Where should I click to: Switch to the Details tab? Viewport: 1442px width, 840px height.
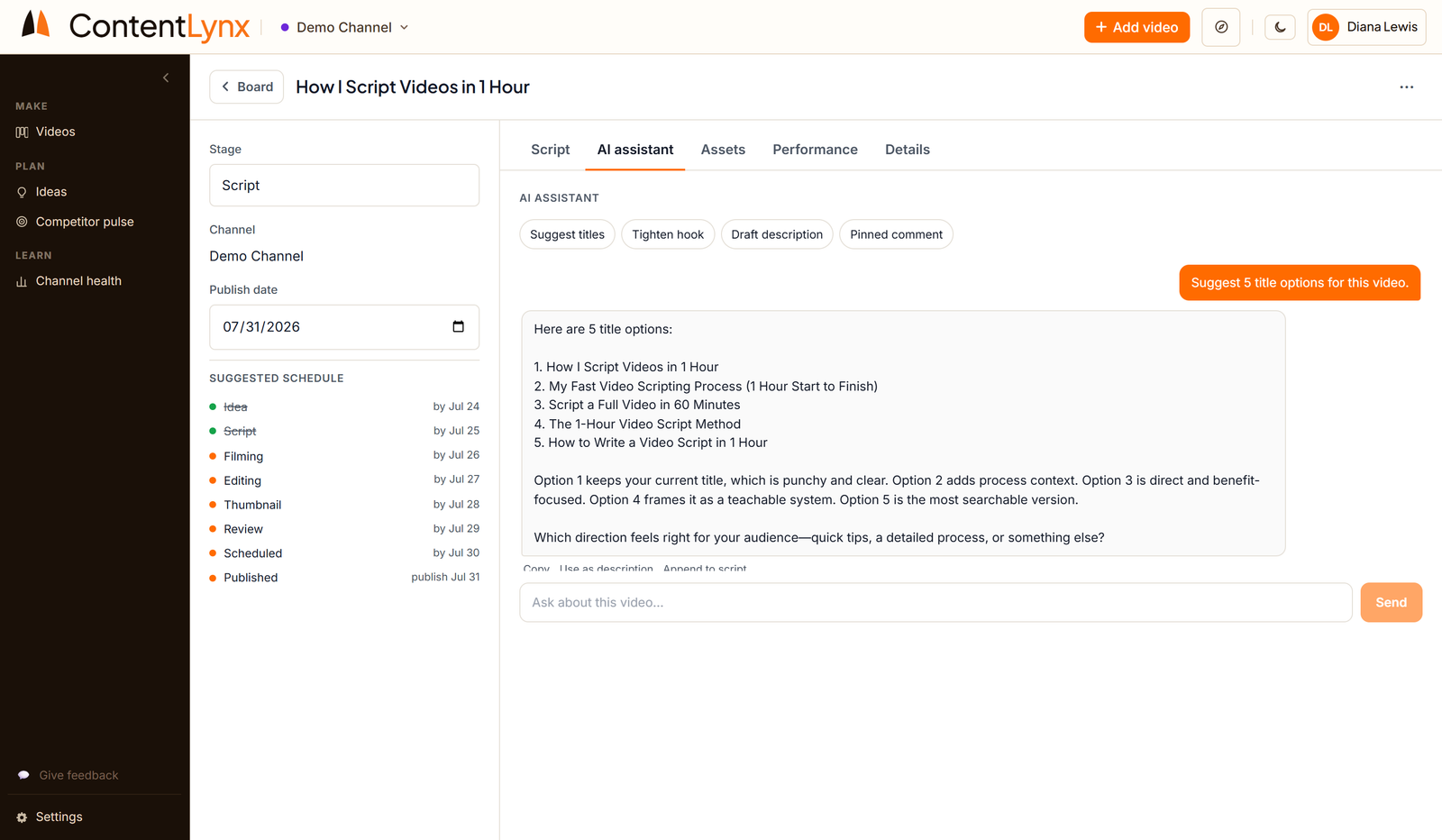[907, 150]
